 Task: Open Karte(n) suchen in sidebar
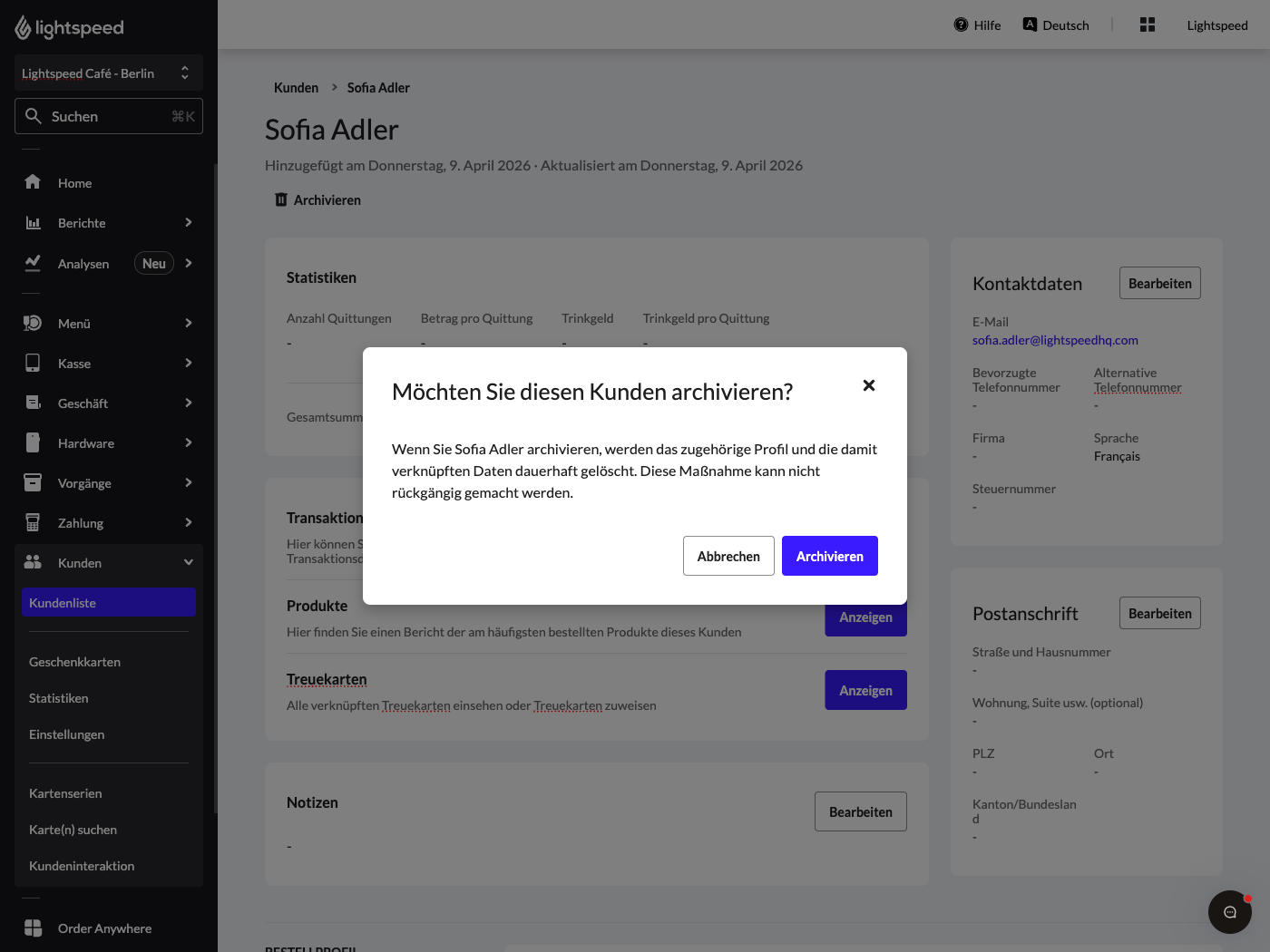click(73, 830)
